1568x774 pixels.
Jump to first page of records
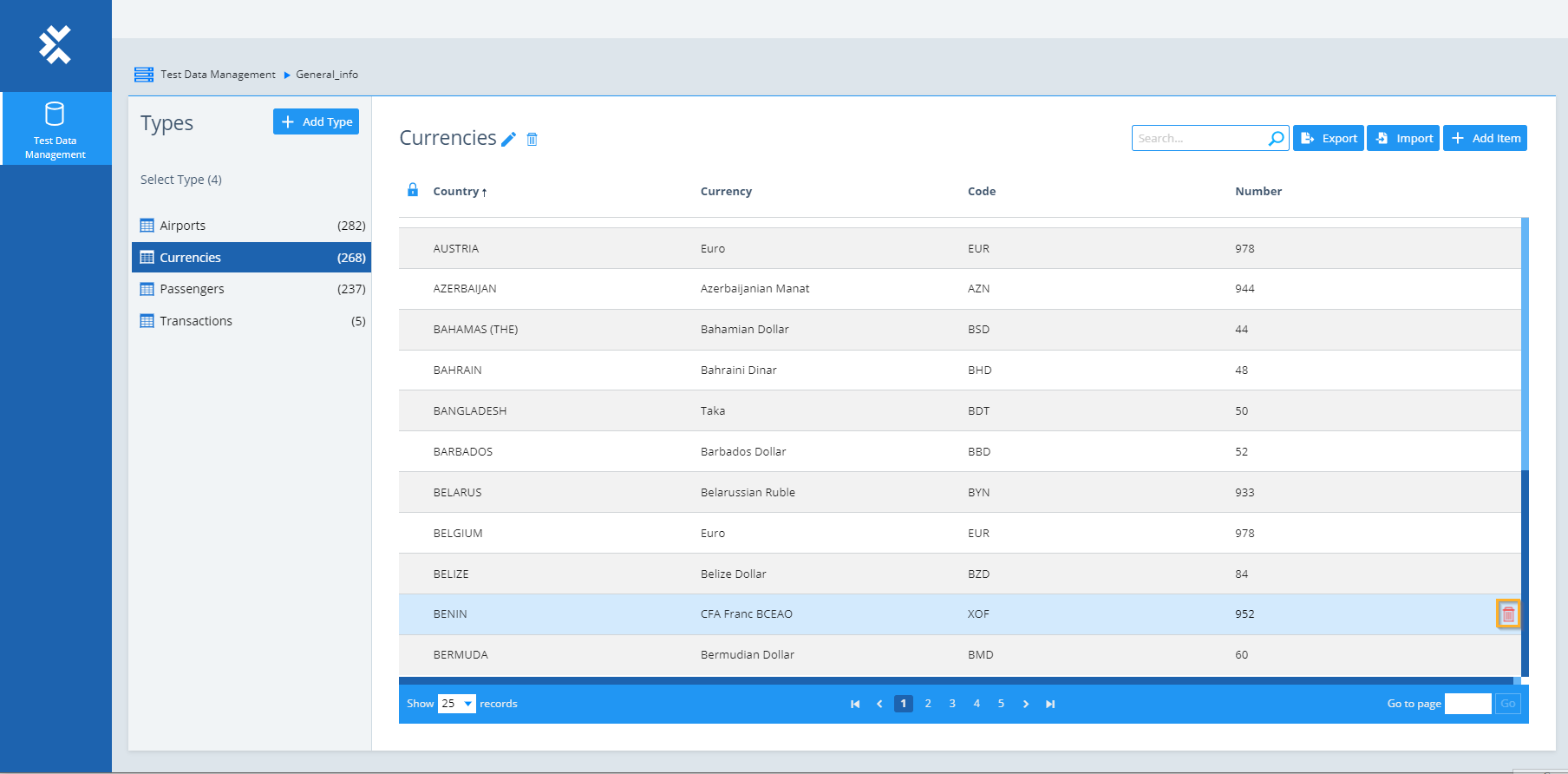pyautogui.click(x=855, y=704)
